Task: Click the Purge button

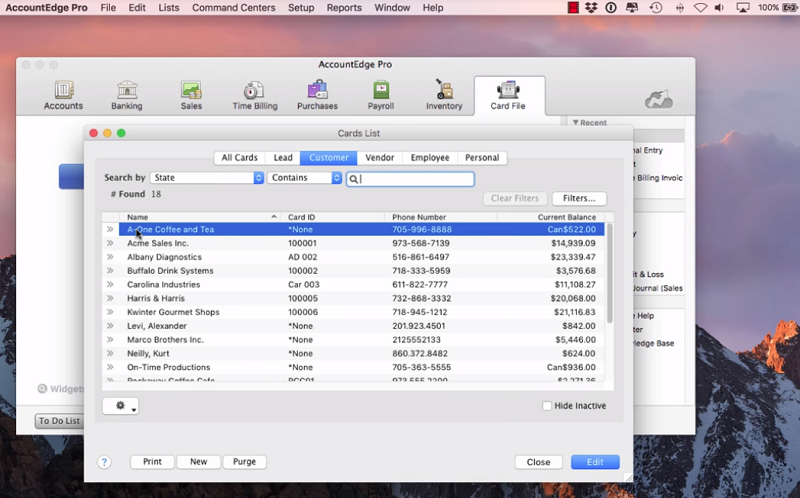Action: (x=244, y=462)
